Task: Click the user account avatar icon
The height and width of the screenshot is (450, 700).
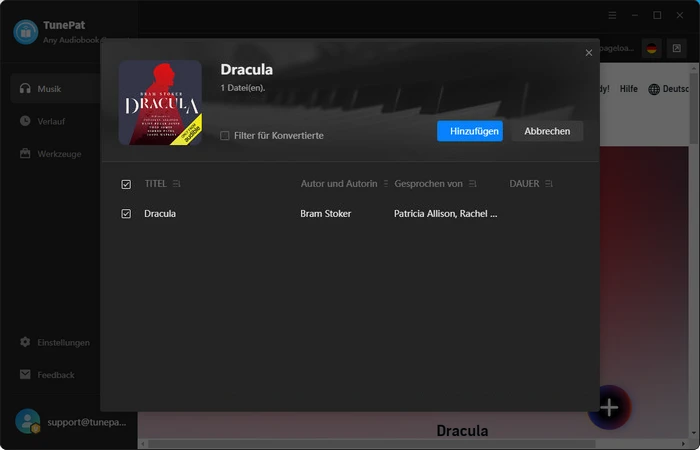Action: (27, 421)
